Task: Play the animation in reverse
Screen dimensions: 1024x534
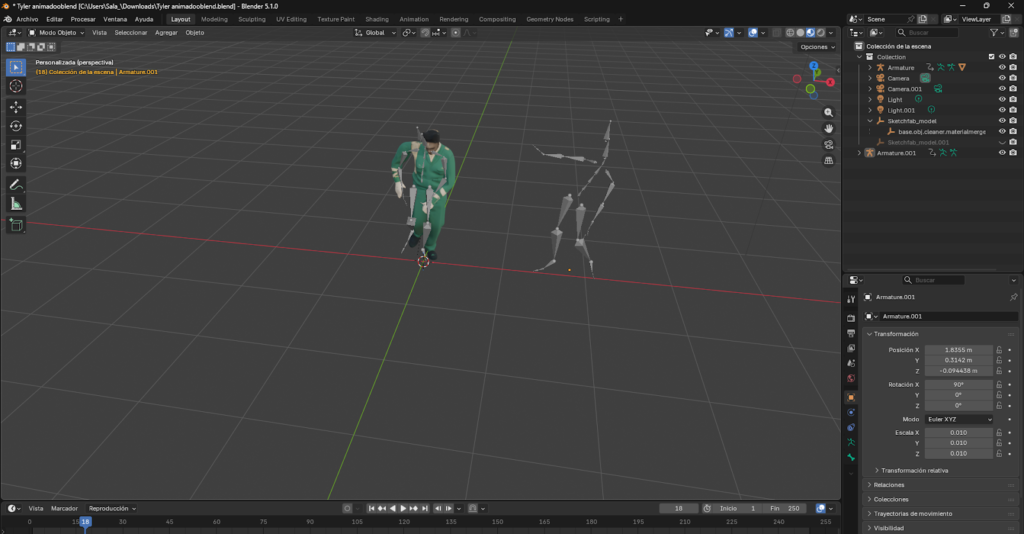Action: 392,509
